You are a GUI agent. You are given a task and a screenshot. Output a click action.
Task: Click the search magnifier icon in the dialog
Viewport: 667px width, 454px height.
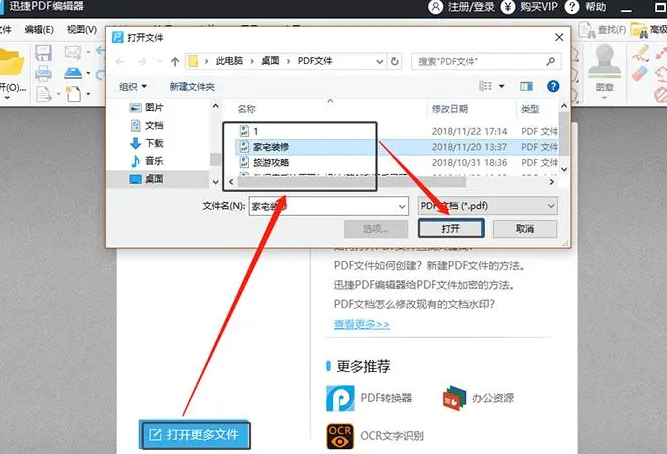550,61
